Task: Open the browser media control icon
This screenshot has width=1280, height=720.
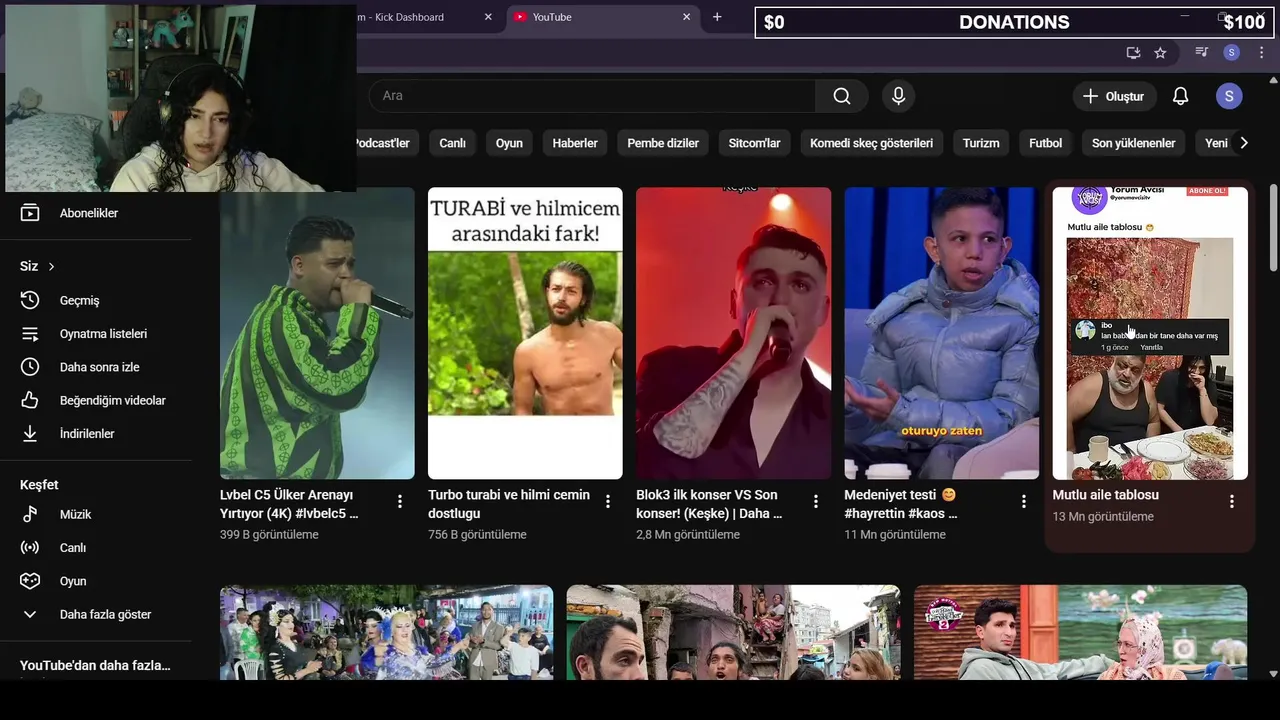Action: (1202, 53)
